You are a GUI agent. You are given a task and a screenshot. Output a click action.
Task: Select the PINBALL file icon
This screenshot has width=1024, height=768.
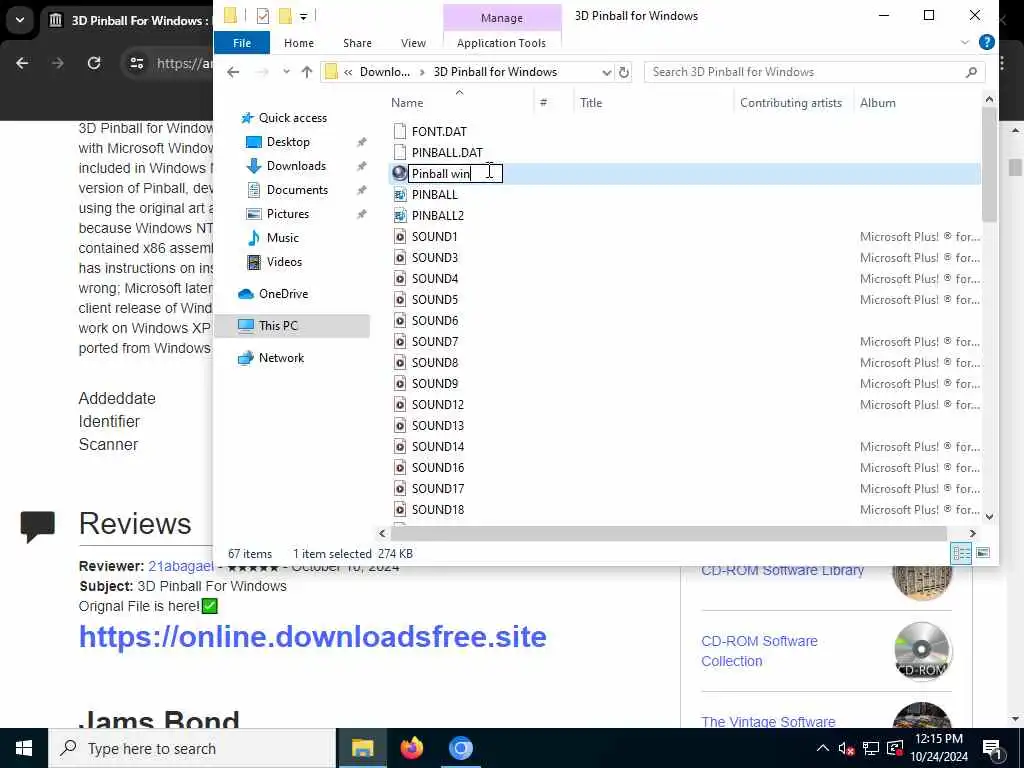tap(400, 195)
